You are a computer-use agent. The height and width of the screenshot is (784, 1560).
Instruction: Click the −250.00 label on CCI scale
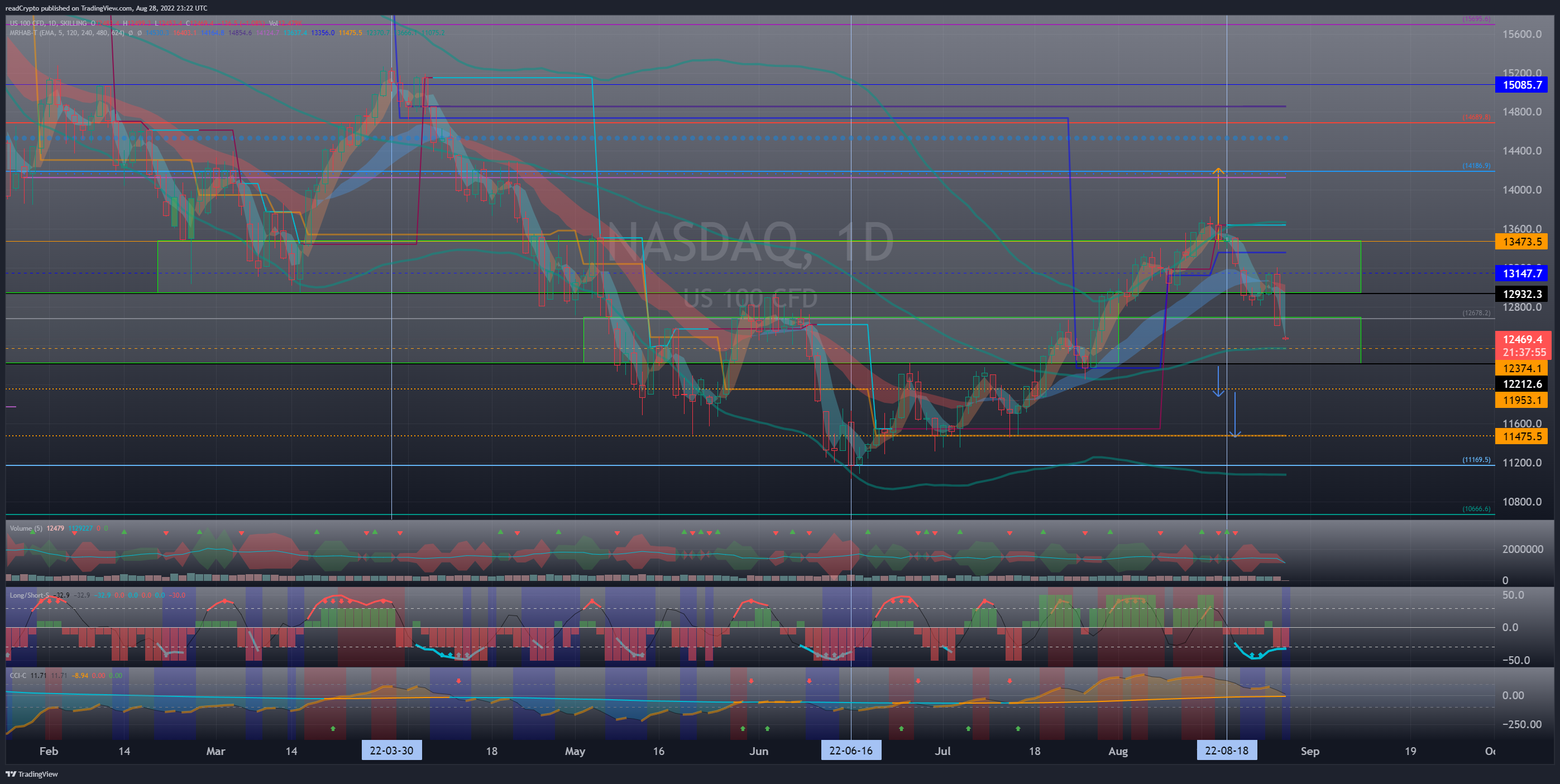(x=1522, y=724)
